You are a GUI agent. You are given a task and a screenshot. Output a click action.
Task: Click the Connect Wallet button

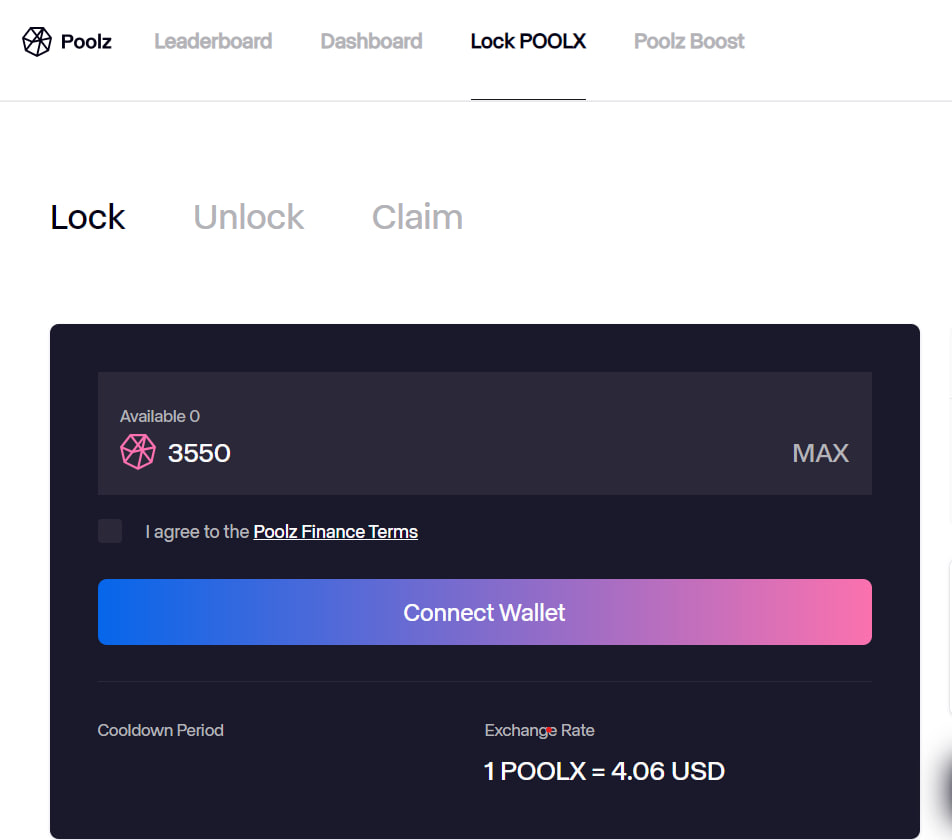tap(484, 612)
